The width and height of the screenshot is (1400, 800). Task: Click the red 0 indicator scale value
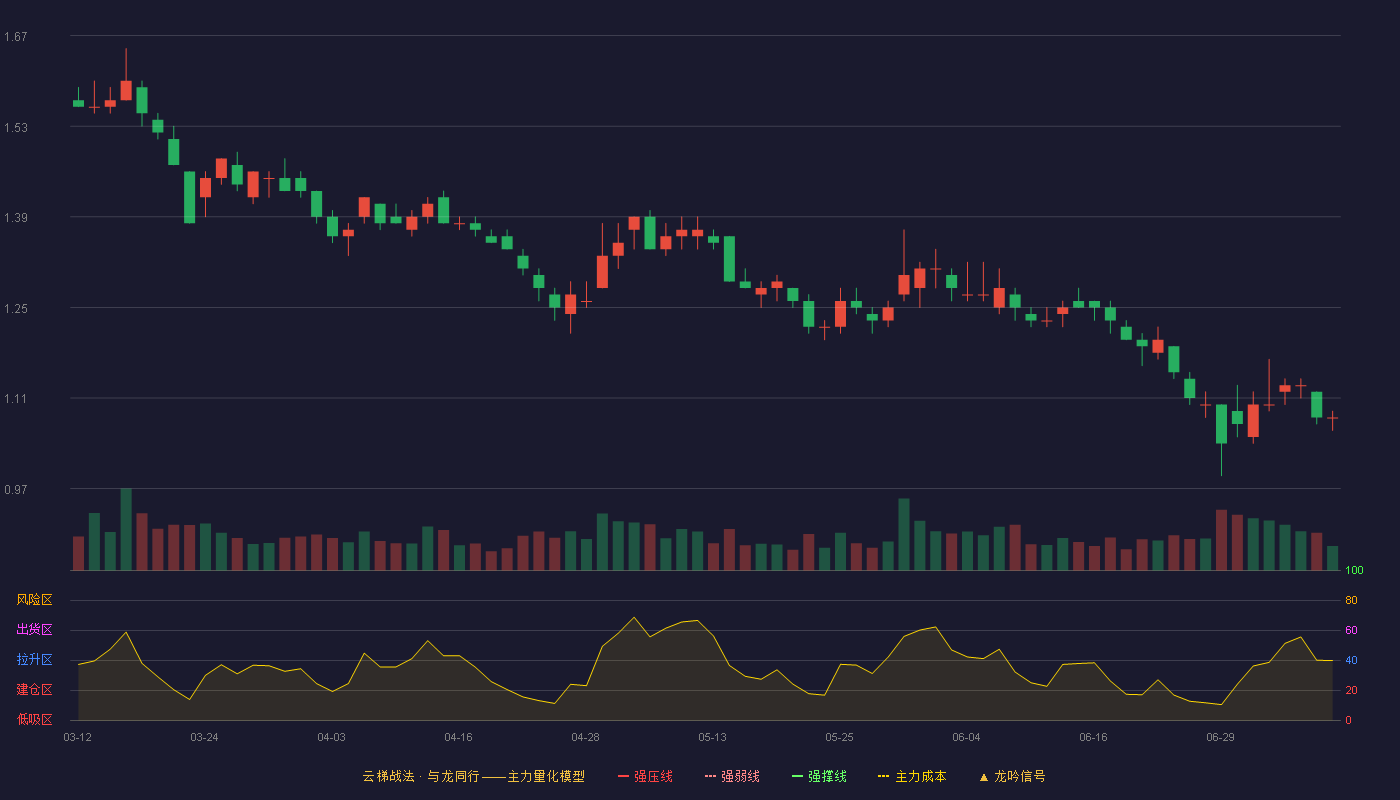coord(1348,721)
